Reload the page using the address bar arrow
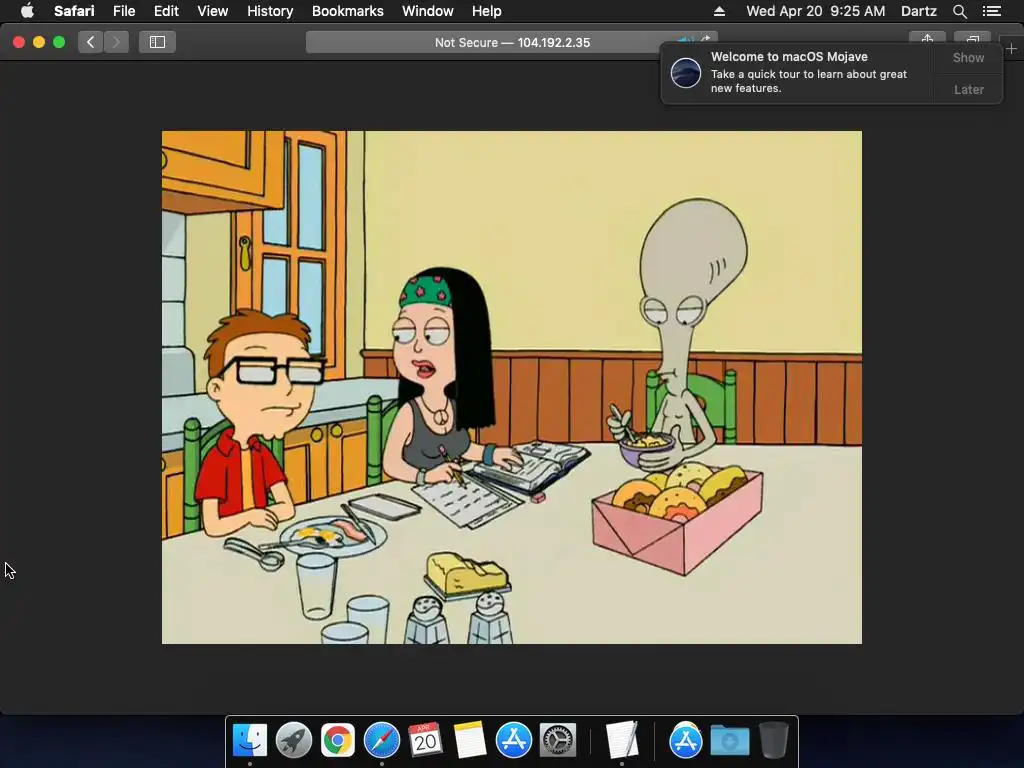 pyautogui.click(x=706, y=39)
